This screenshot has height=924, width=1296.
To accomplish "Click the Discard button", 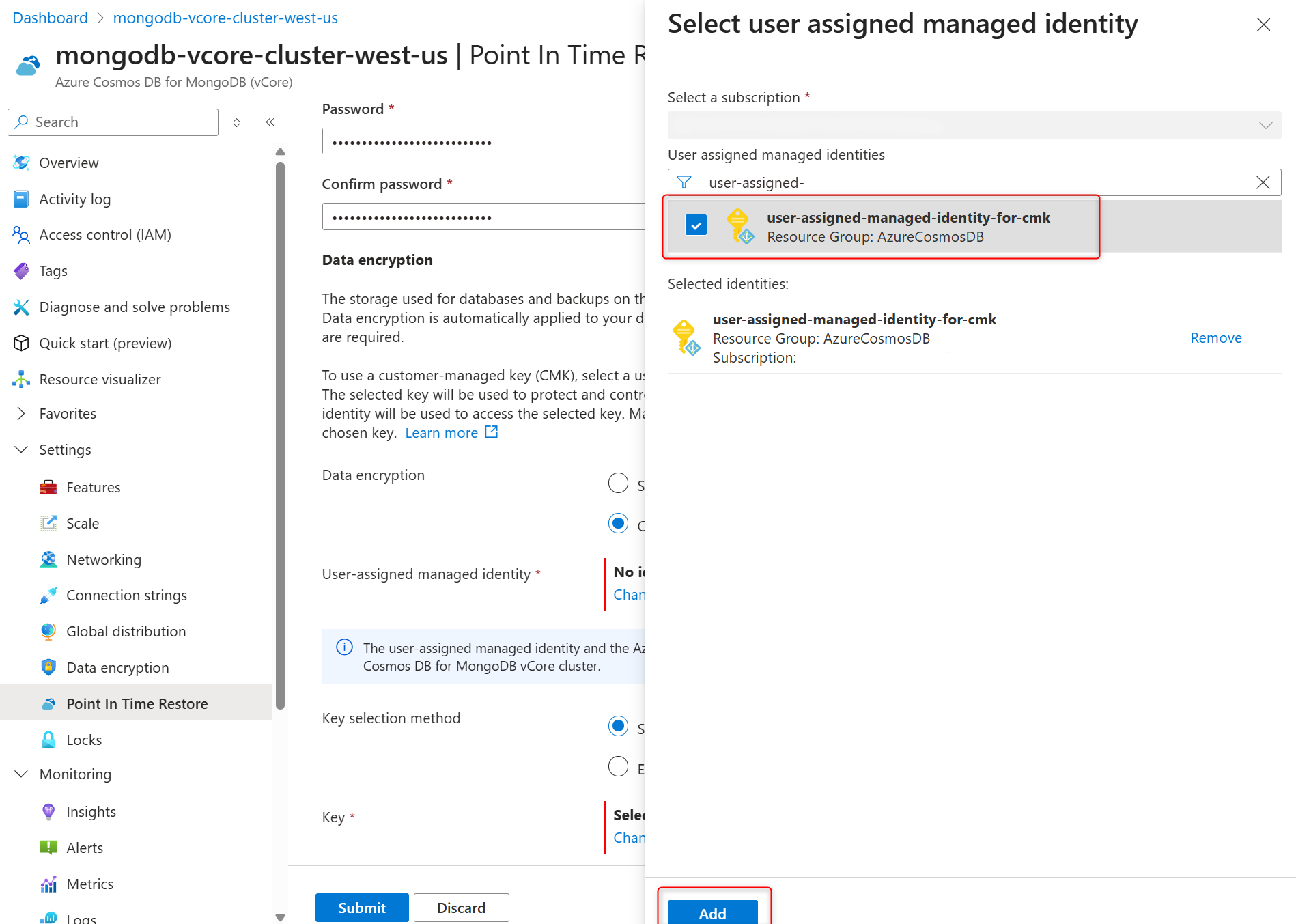I will (x=462, y=908).
